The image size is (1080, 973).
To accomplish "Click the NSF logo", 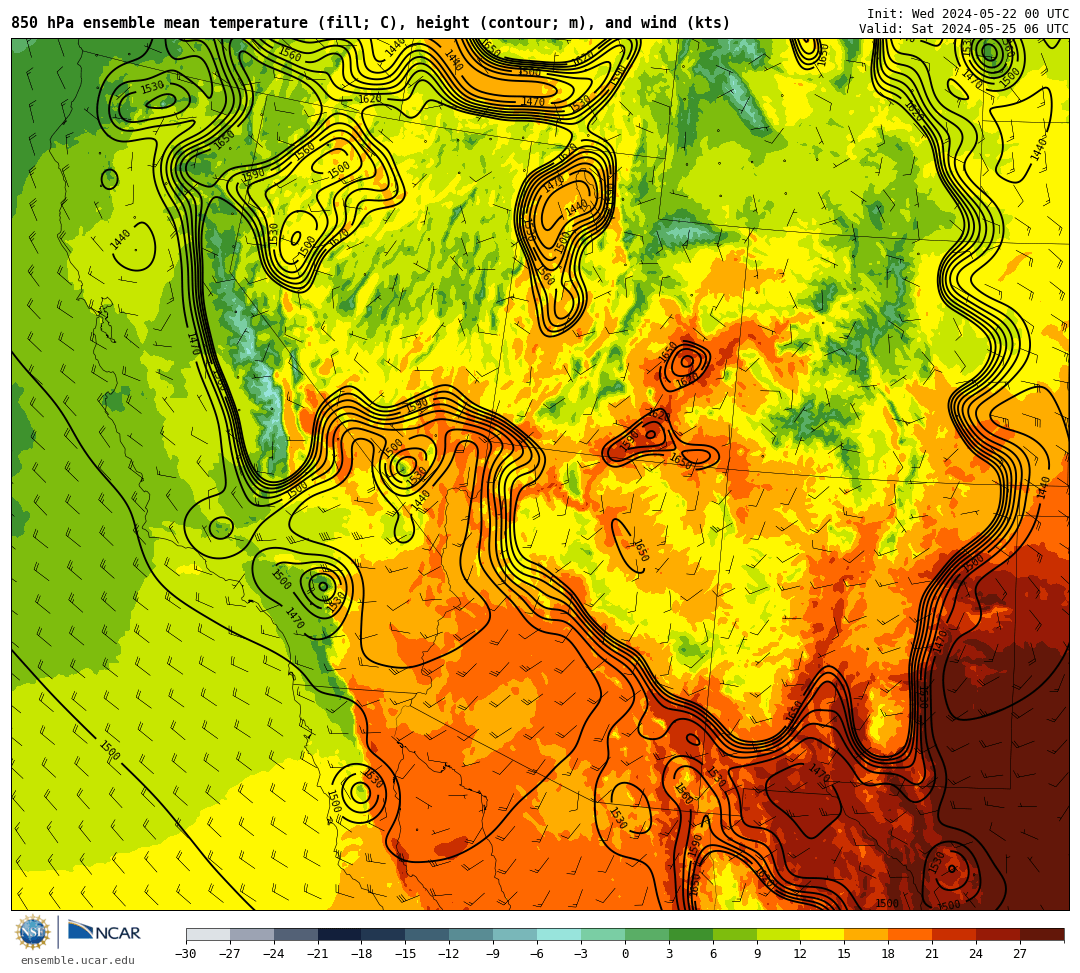I will coord(32,932).
